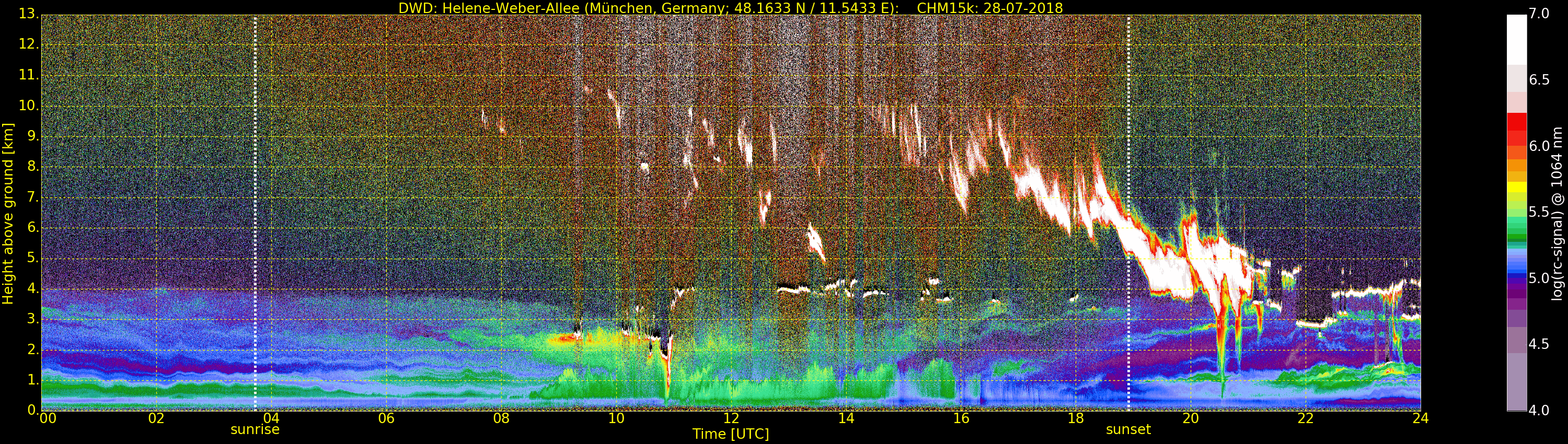Click the height tick label '1.'
The image size is (1568, 444).
pyautogui.click(x=33, y=380)
